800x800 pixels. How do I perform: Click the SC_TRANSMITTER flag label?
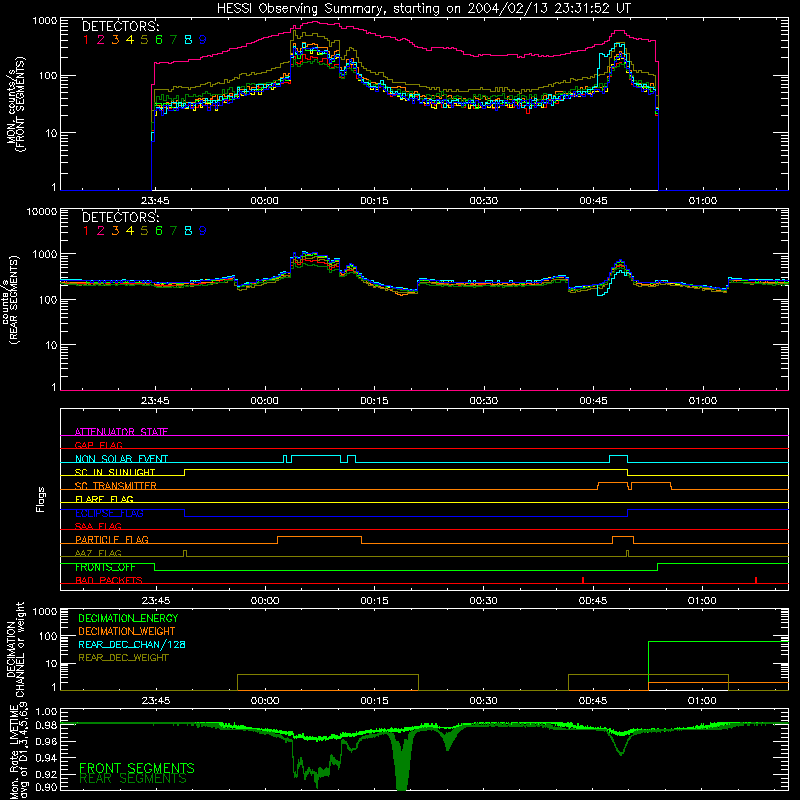116,486
